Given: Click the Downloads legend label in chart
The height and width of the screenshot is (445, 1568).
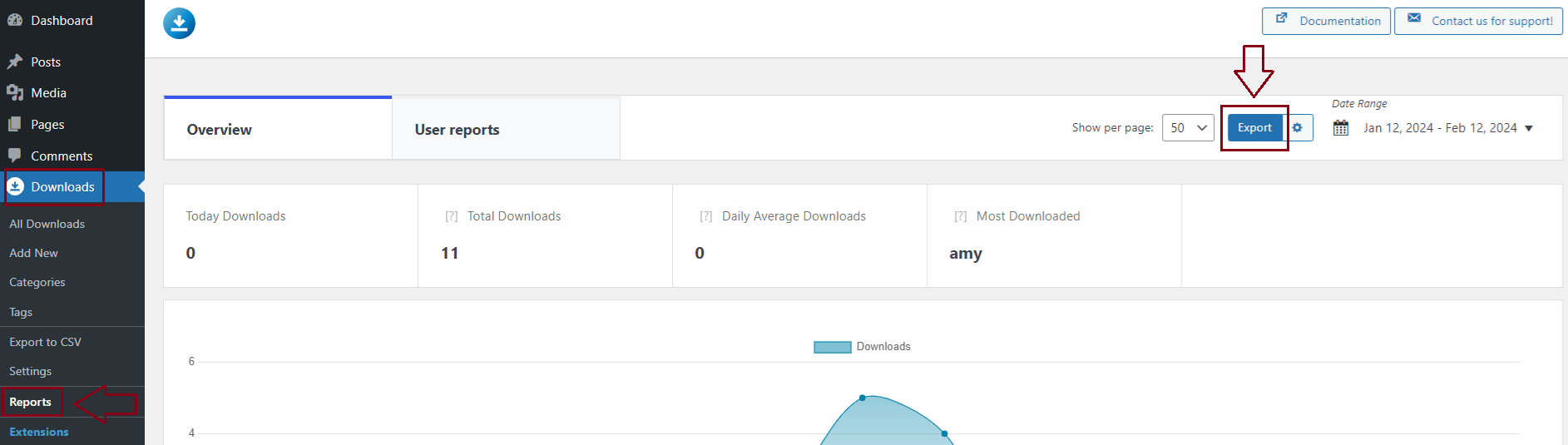Looking at the screenshot, I should pyautogui.click(x=883, y=347).
